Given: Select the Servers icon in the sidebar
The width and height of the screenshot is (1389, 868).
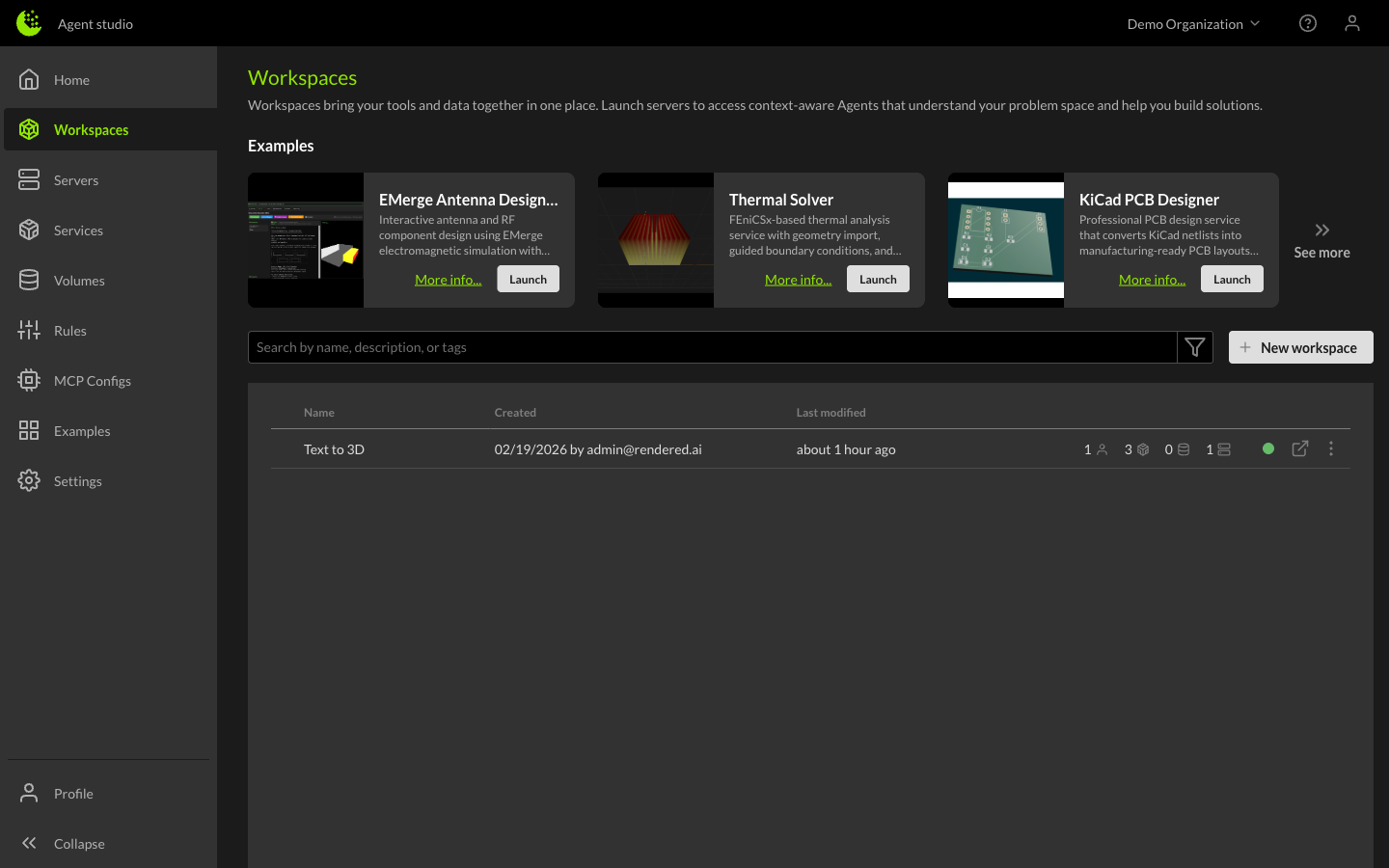Looking at the screenshot, I should pyautogui.click(x=28, y=179).
